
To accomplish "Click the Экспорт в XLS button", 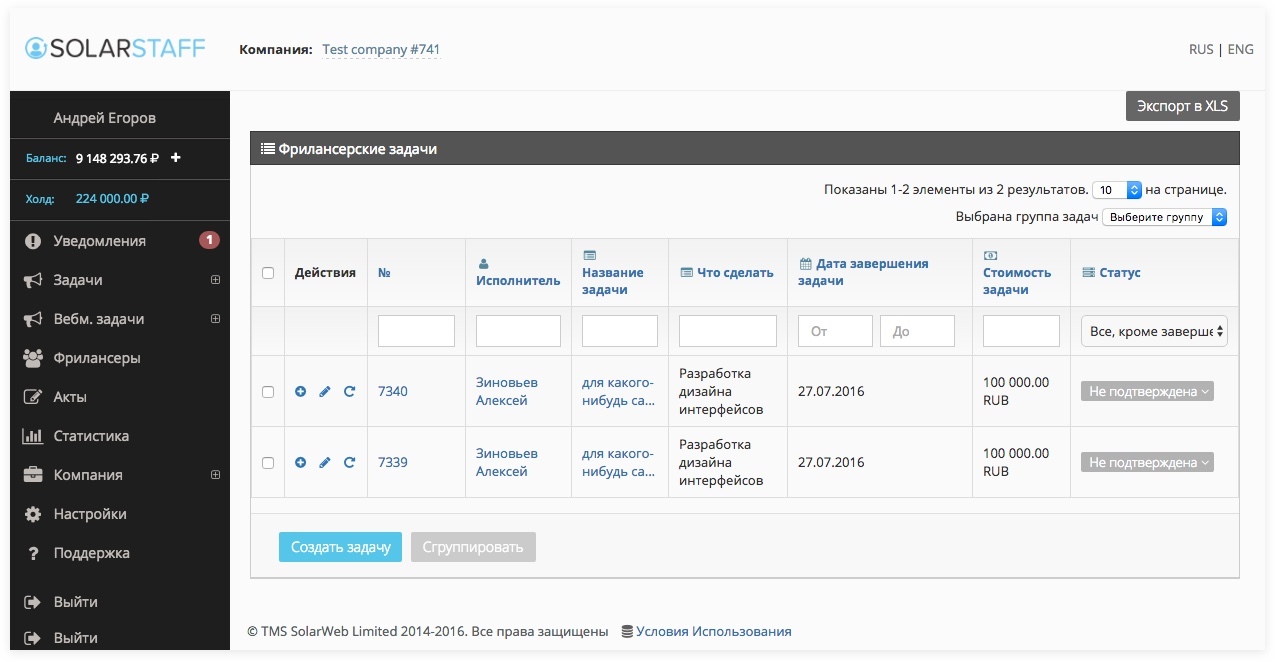I will 1182,106.
